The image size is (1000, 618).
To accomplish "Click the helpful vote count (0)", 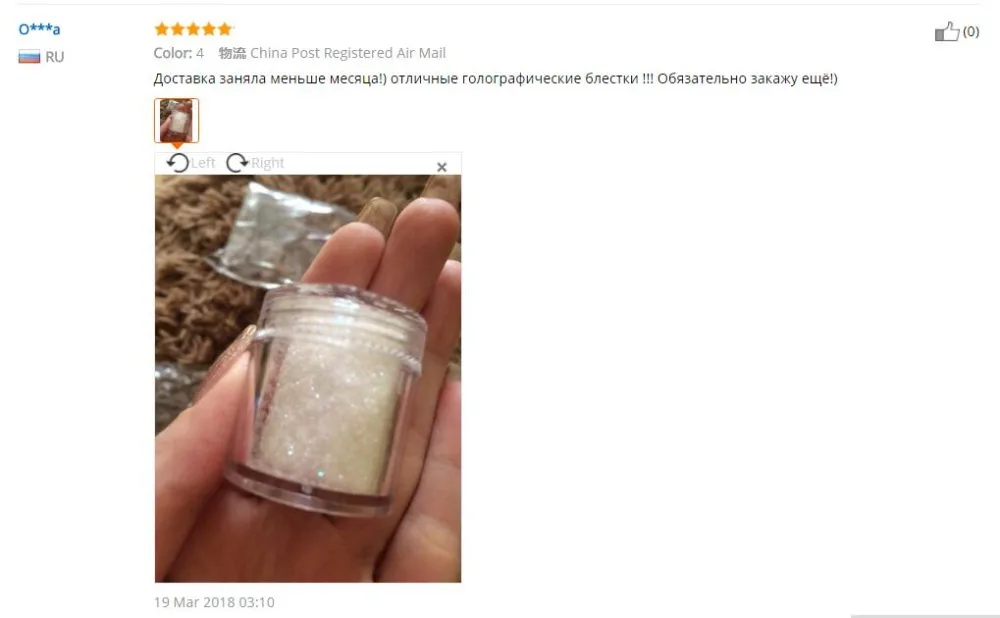I will 971,31.
